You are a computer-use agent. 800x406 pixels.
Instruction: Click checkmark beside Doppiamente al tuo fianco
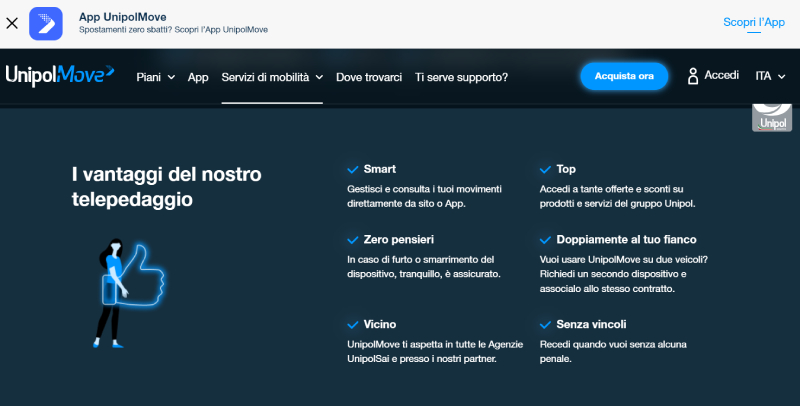tap(545, 240)
